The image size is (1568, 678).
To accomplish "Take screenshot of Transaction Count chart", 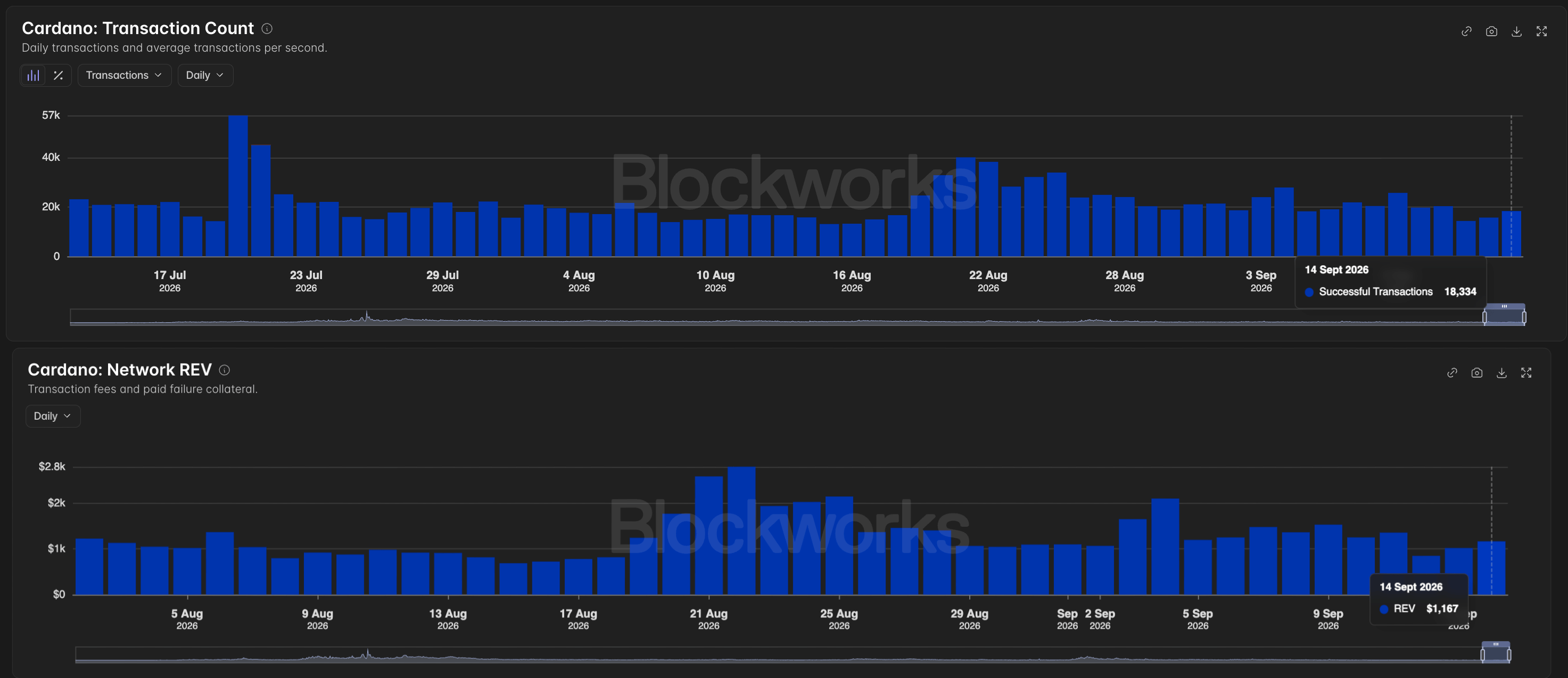I will coord(1491,31).
